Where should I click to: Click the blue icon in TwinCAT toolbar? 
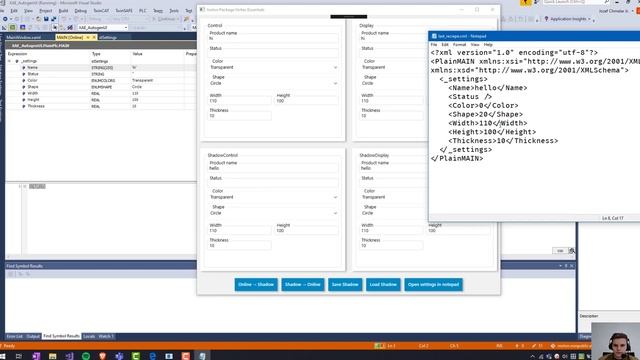22,28
